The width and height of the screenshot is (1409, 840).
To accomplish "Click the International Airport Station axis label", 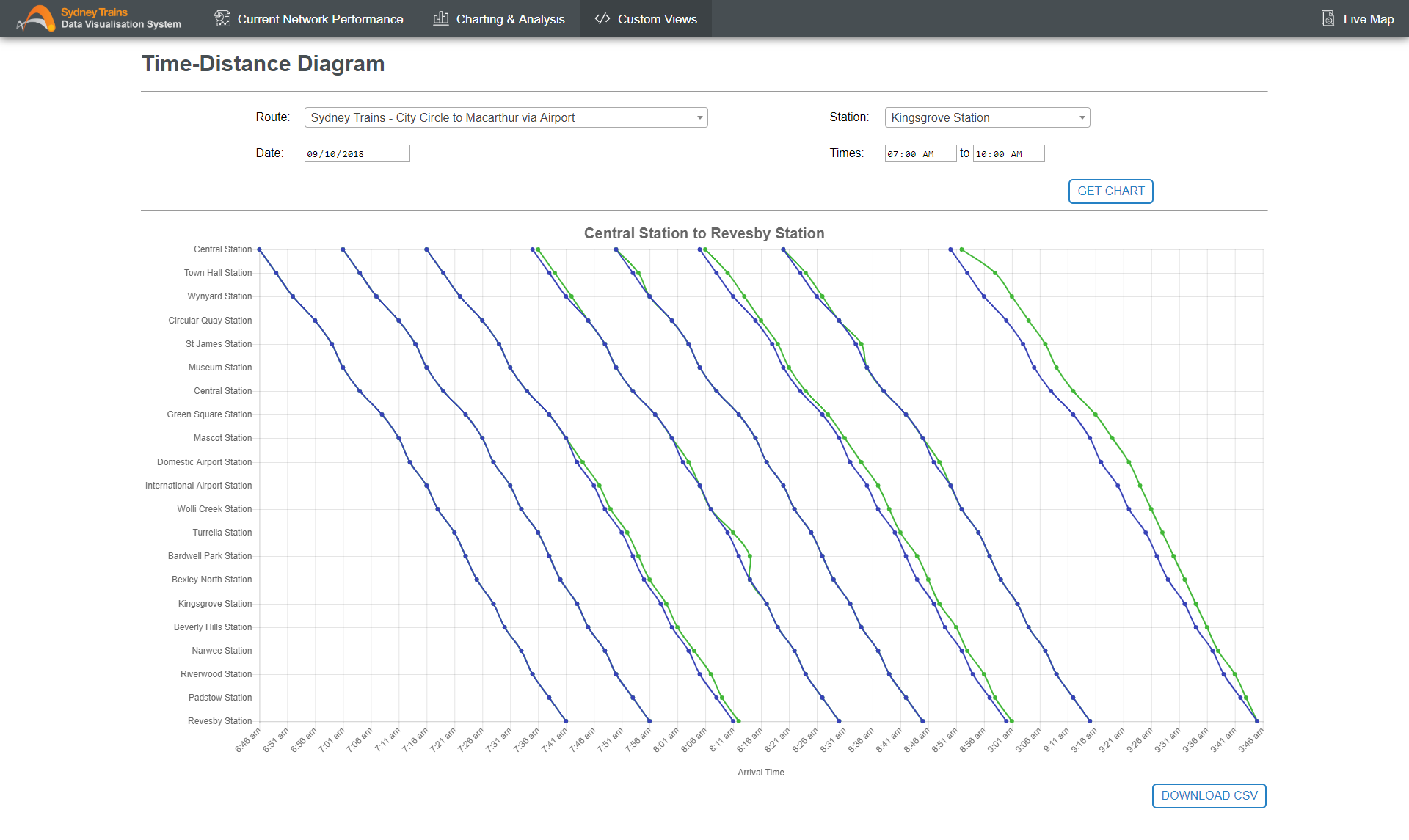I will 198,486.
